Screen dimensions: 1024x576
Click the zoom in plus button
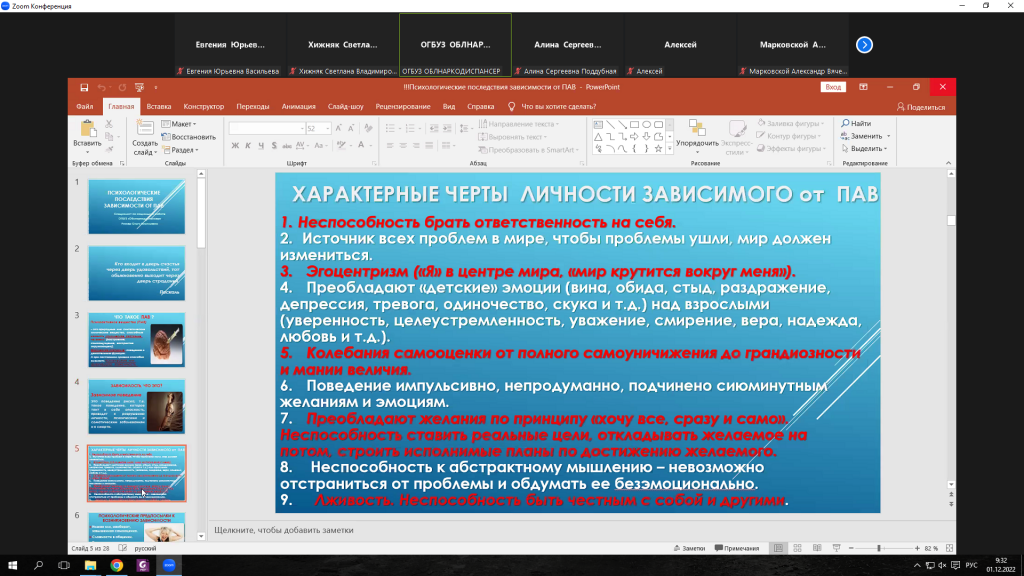(917, 549)
